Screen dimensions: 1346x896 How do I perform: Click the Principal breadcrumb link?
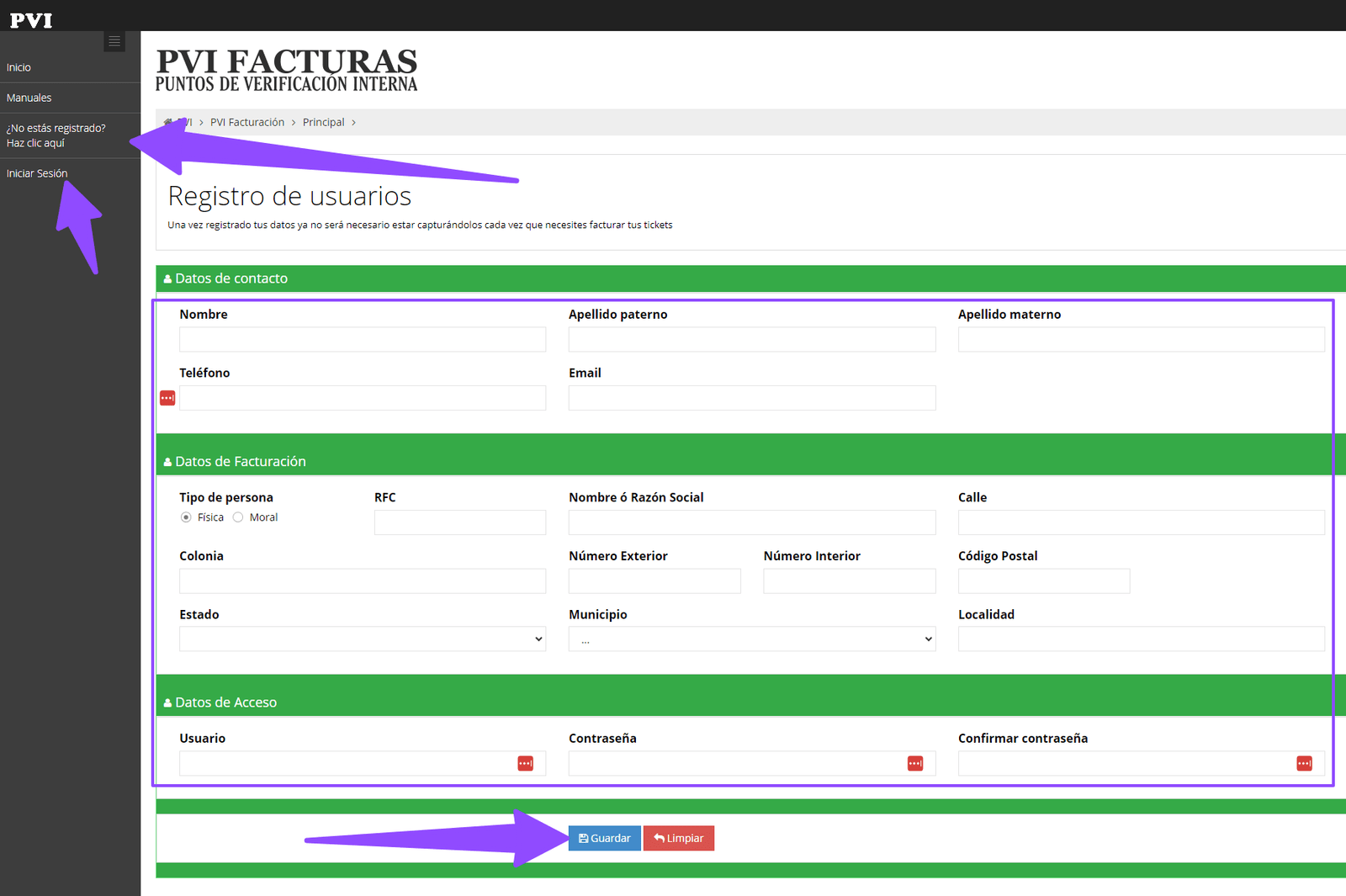point(324,122)
